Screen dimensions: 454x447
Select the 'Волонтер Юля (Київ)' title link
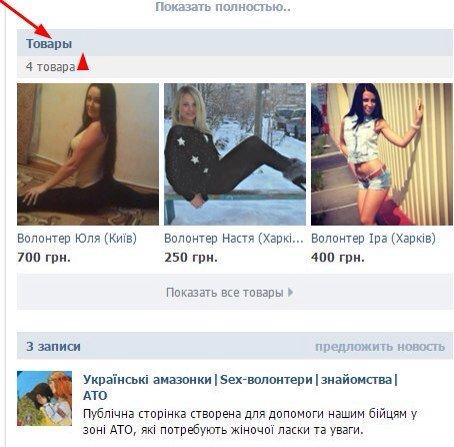pyautogui.click(x=77, y=239)
